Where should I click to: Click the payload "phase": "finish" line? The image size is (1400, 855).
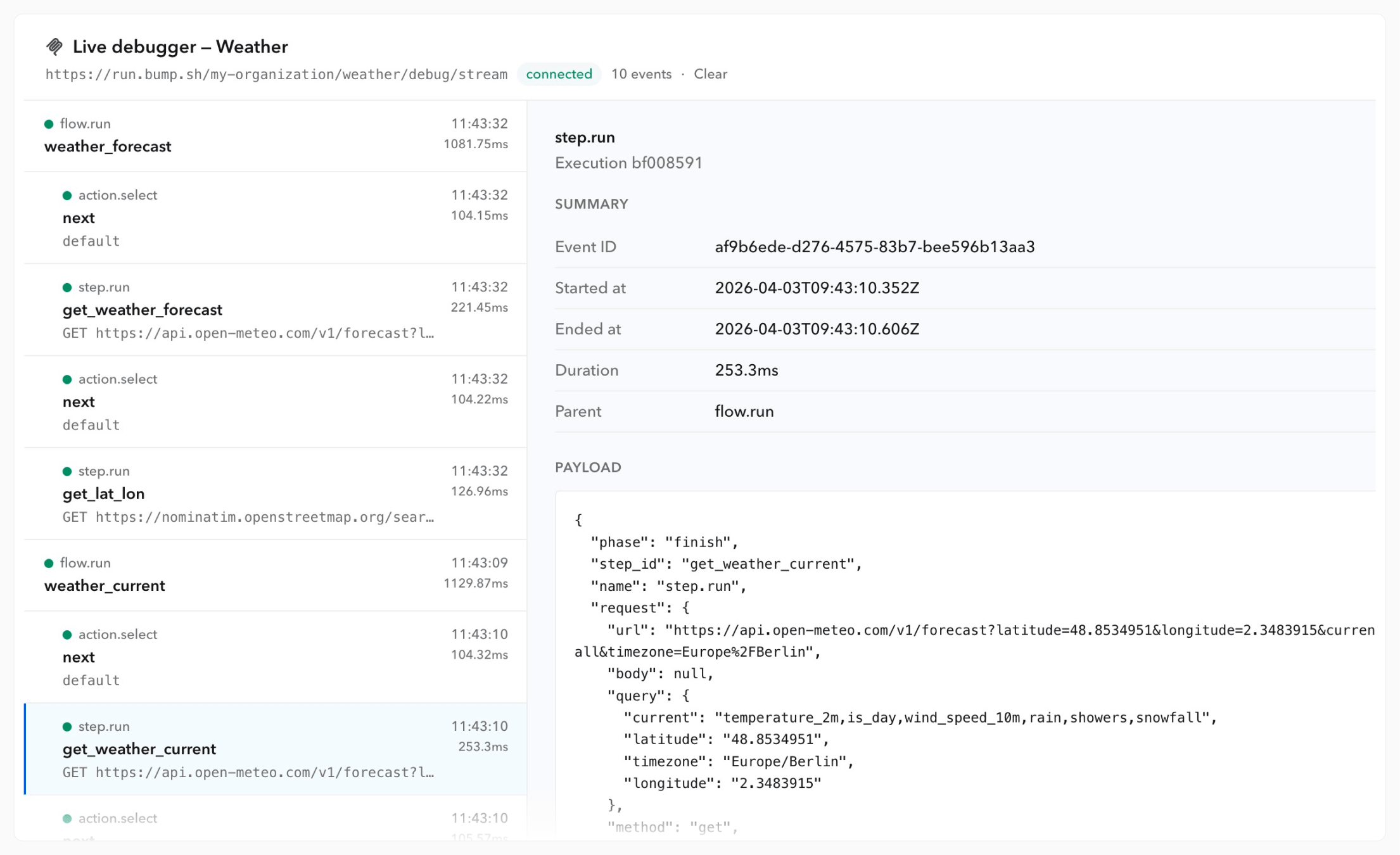pos(665,542)
